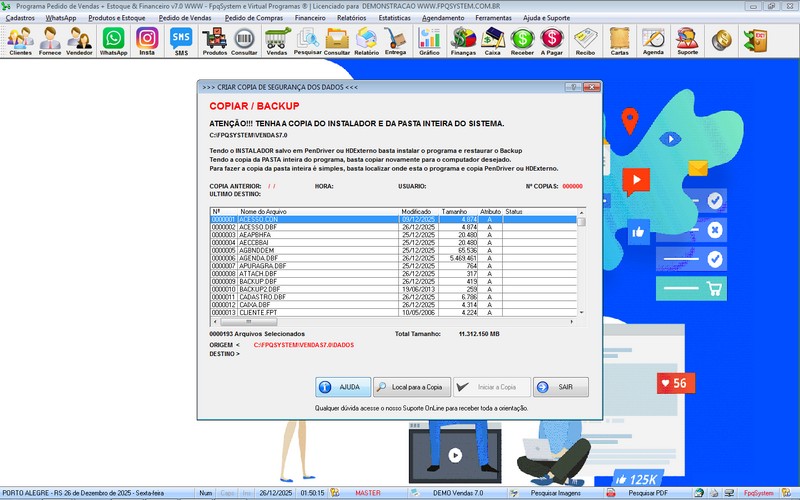Click the FpqSystem status bar link
Screen dimensions: 800x500
[758, 493]
